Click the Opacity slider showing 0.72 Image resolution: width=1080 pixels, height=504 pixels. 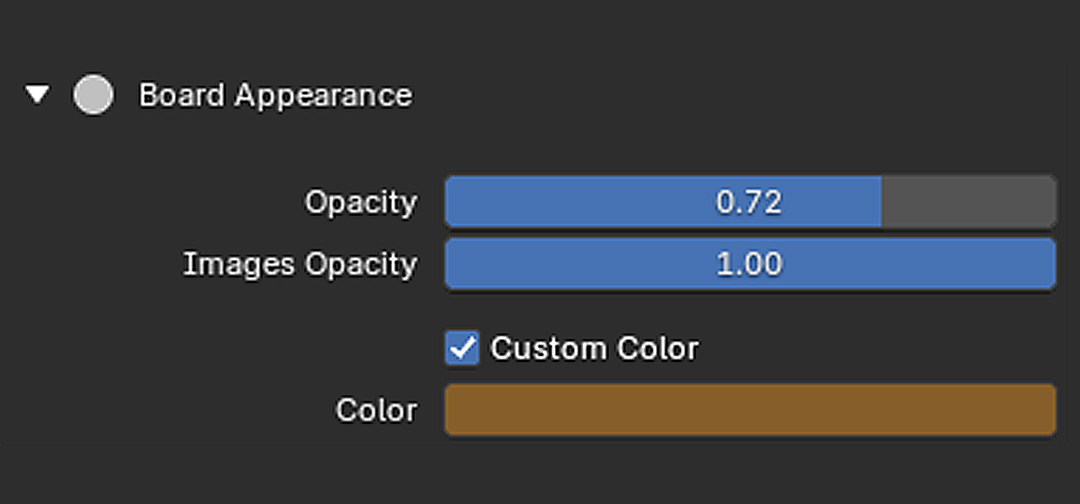(750, 202)
